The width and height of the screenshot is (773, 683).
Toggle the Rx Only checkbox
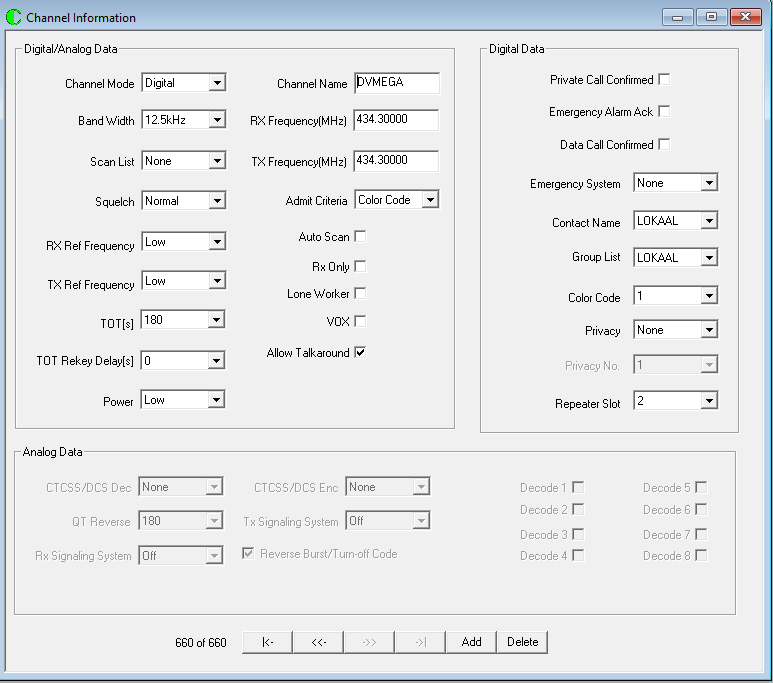(360, 267)
